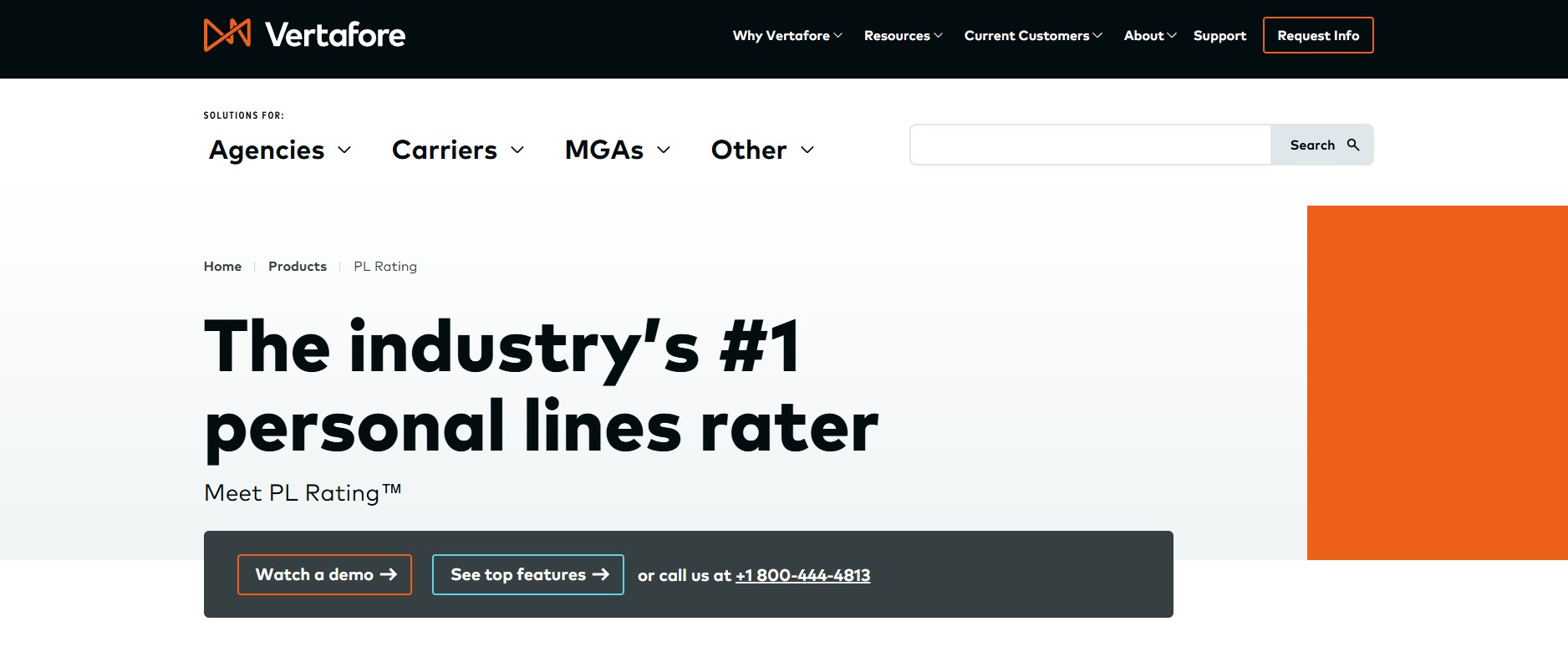Screen dimensions: 1568x647
Task: Click the Vertafore wordmark text
Action: pos(335,35)
